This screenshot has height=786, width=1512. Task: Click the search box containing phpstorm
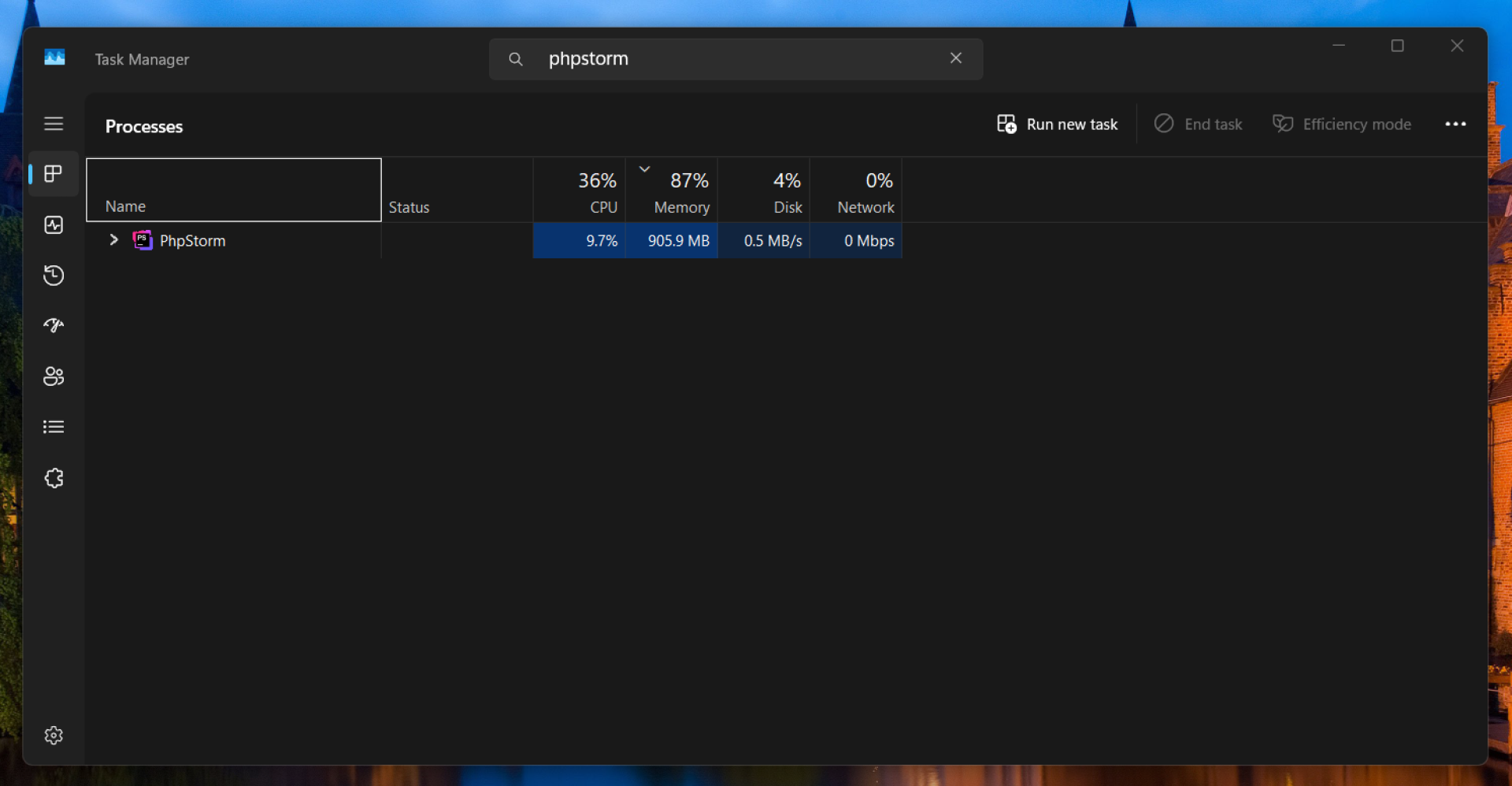click(x=736, y=59)
